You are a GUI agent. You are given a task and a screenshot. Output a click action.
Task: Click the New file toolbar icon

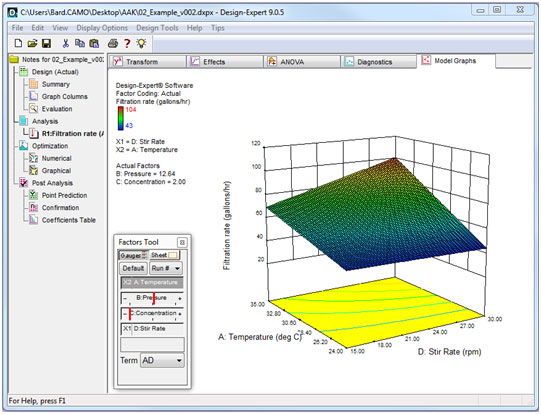pos(18,43)
